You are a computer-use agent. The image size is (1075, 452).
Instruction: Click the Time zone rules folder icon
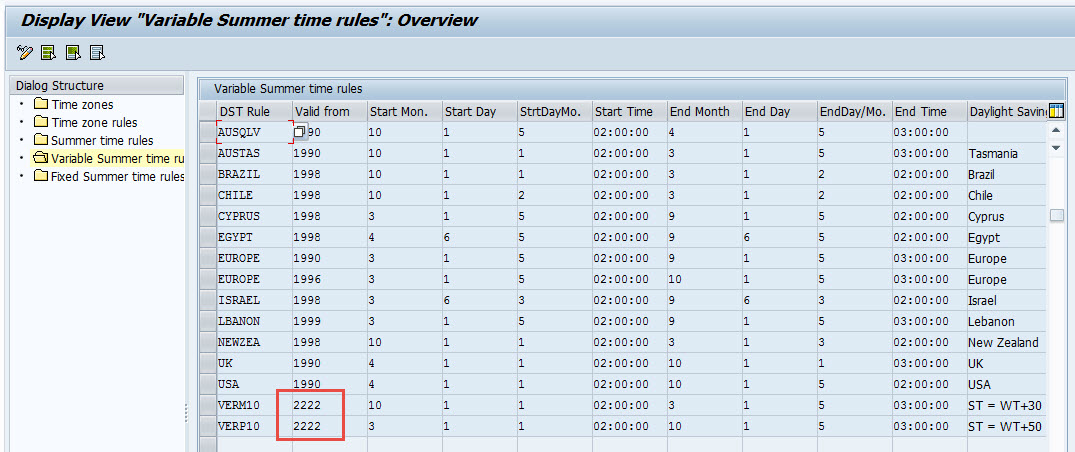pos(41,122)
